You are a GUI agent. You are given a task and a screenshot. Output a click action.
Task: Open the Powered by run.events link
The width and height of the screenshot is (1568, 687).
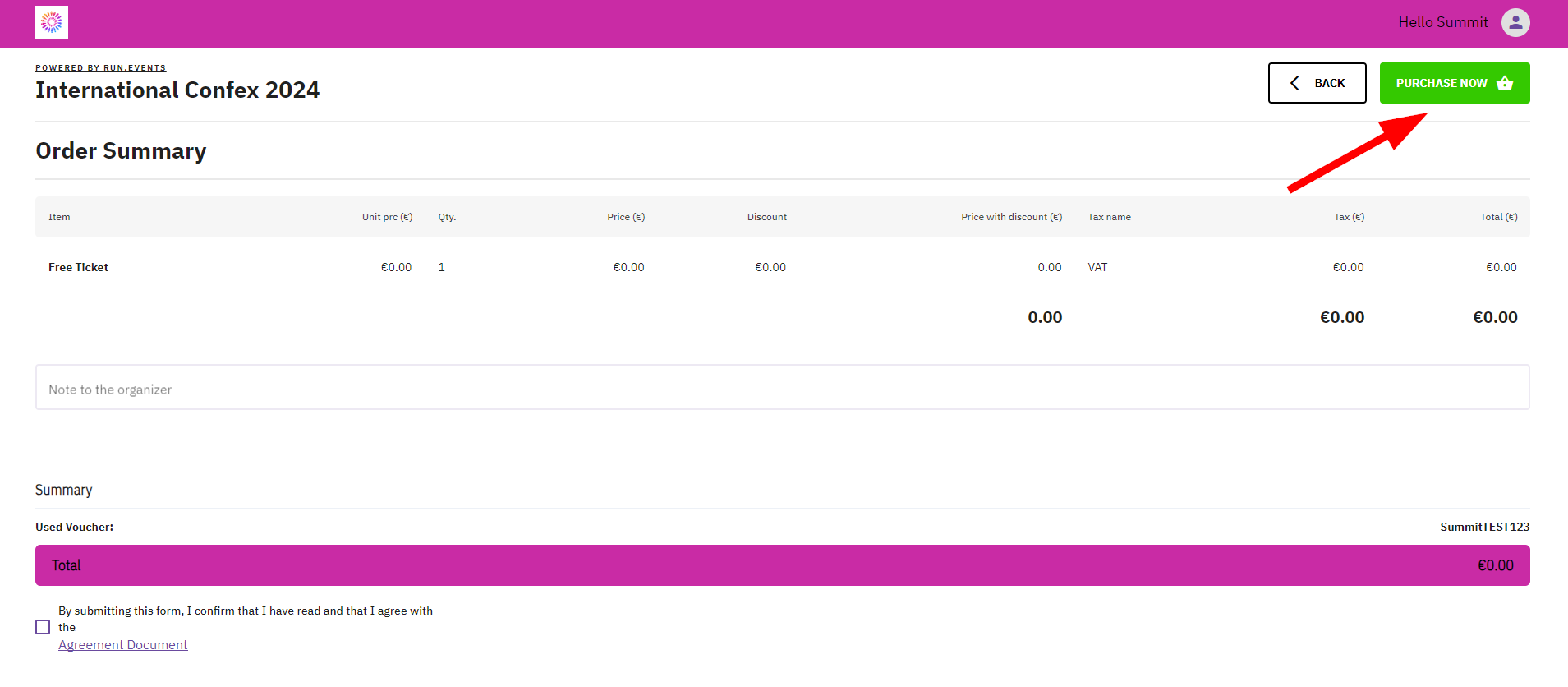(101, 68)
